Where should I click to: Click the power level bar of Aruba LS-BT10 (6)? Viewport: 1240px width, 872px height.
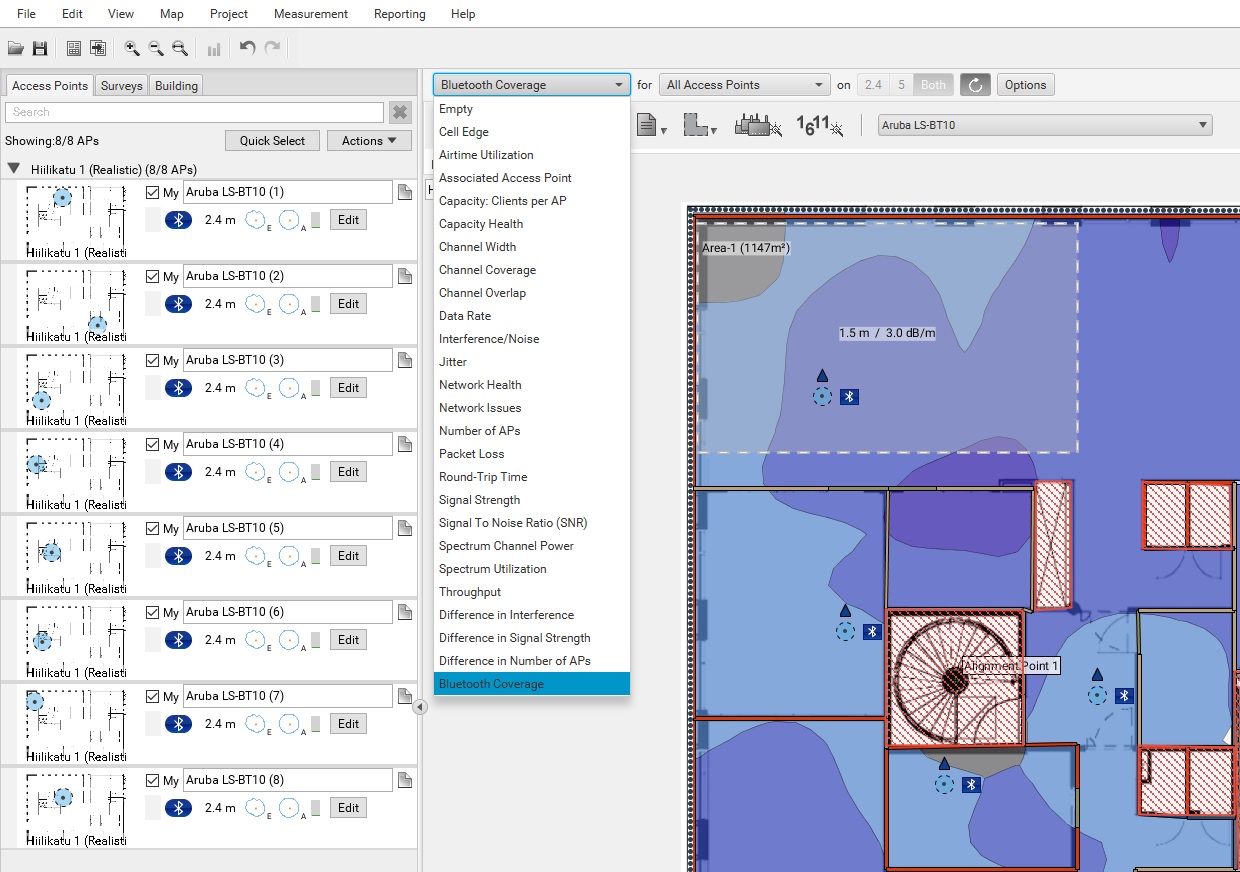[316, 640]
